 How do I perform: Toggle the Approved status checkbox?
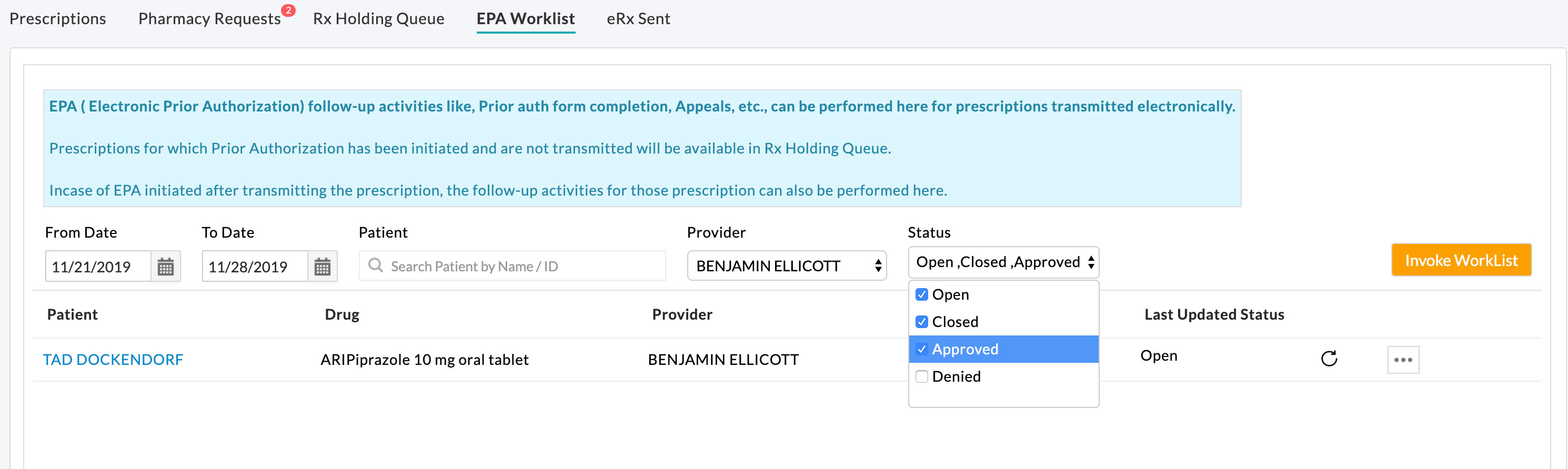tap(921, 349)
